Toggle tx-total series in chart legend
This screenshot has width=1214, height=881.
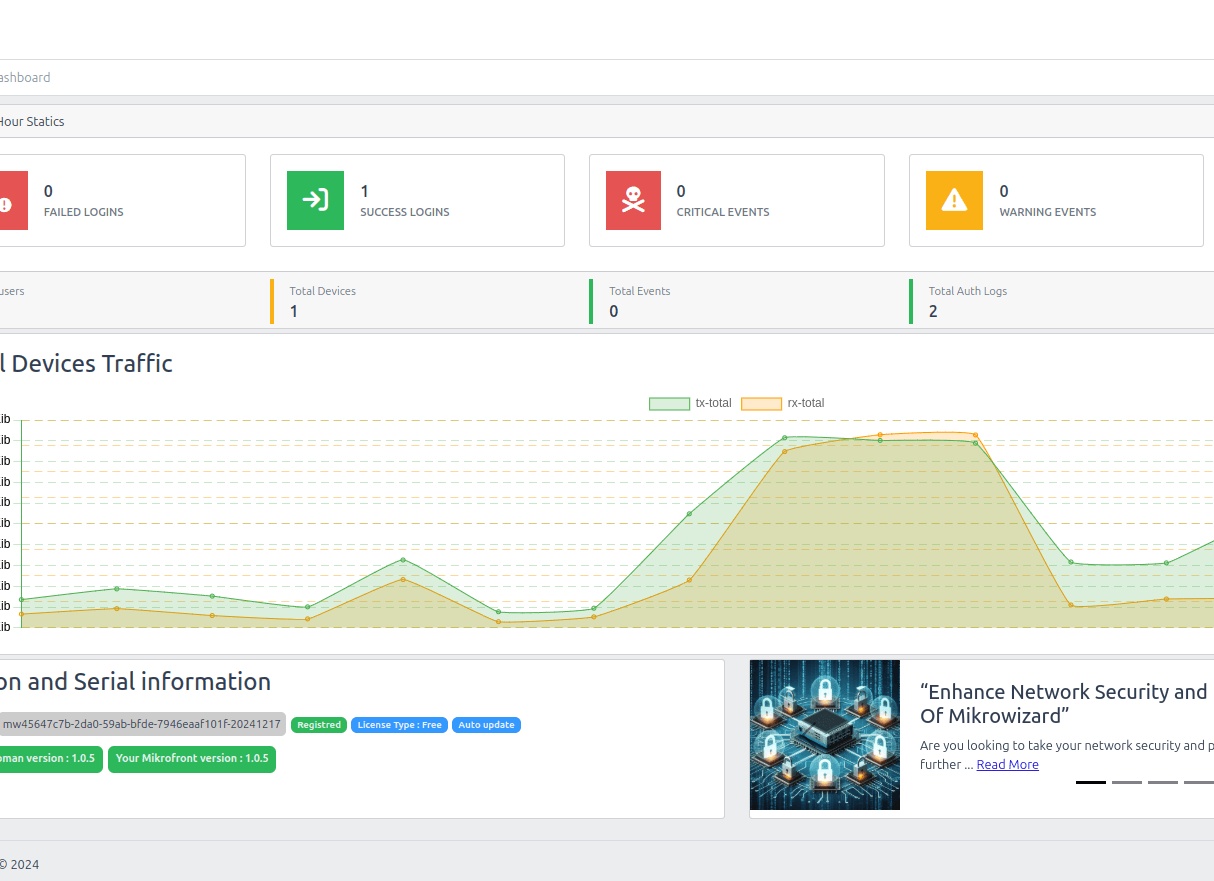point(690,403)
